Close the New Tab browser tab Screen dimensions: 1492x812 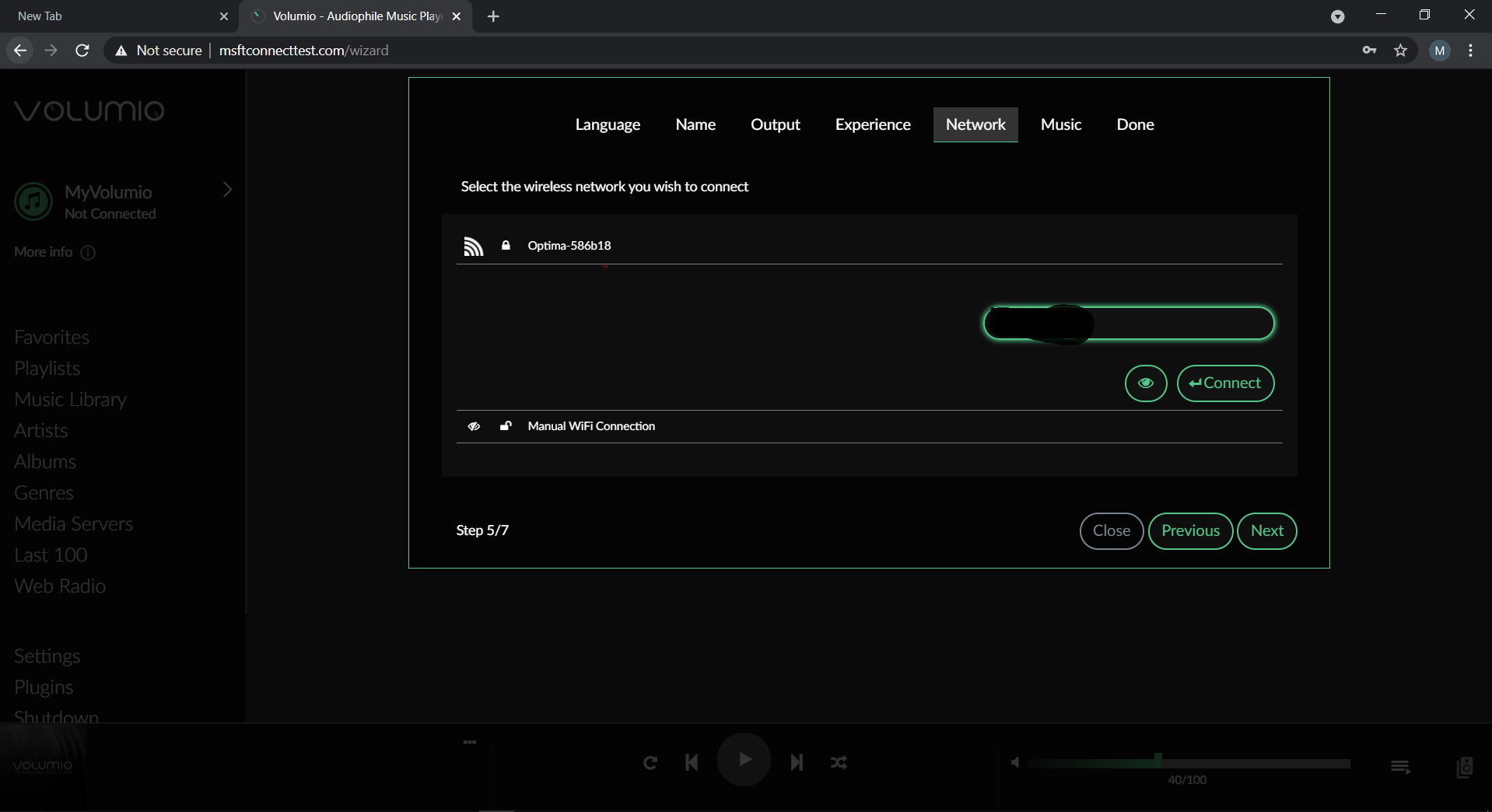click(224, 16)
